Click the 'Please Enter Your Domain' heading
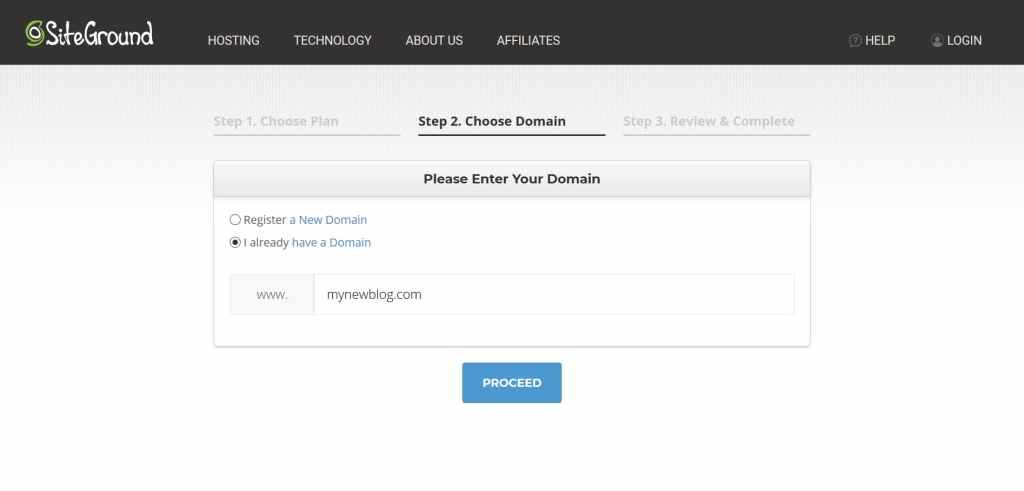The image size is (1024, 491). (x=512, y=179)
